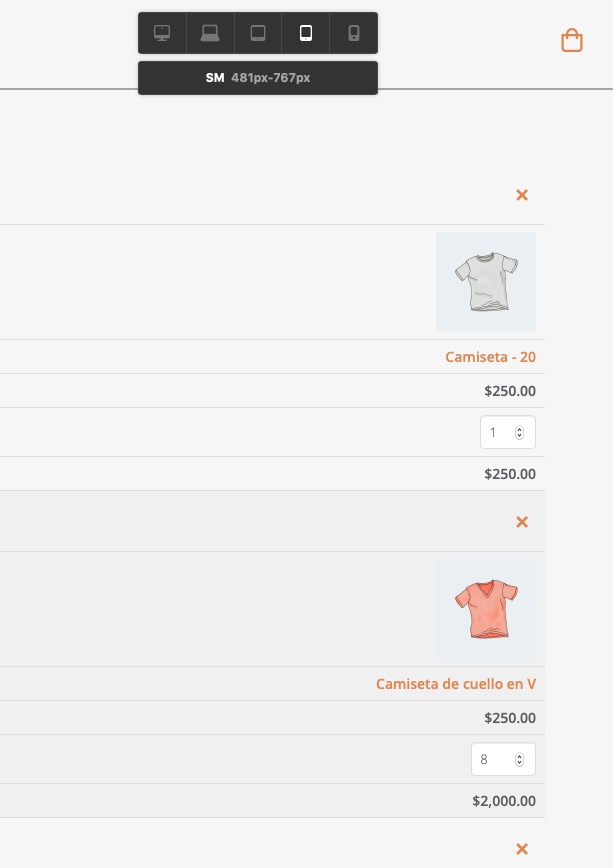Remove Camiseta - 20 with orange X
The height and width of the screenshot is (868, 613).
[522, 195]
